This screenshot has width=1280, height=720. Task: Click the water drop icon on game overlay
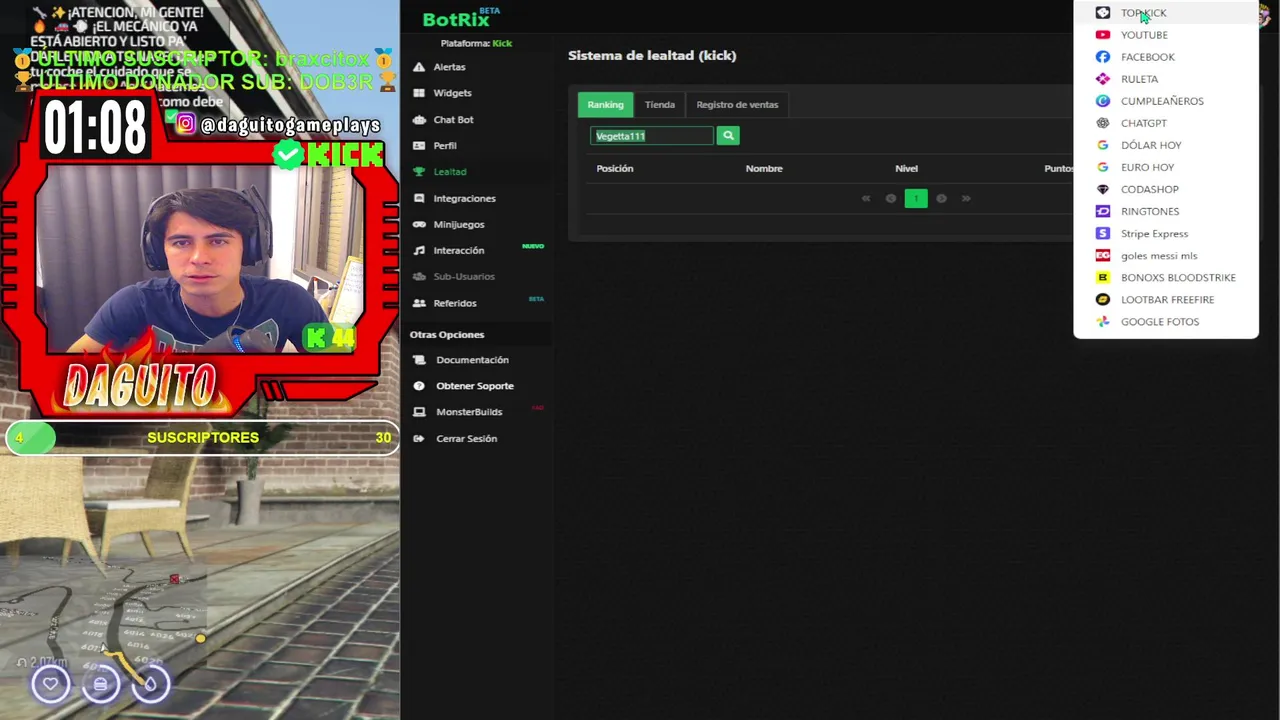(x=150, y=684)
